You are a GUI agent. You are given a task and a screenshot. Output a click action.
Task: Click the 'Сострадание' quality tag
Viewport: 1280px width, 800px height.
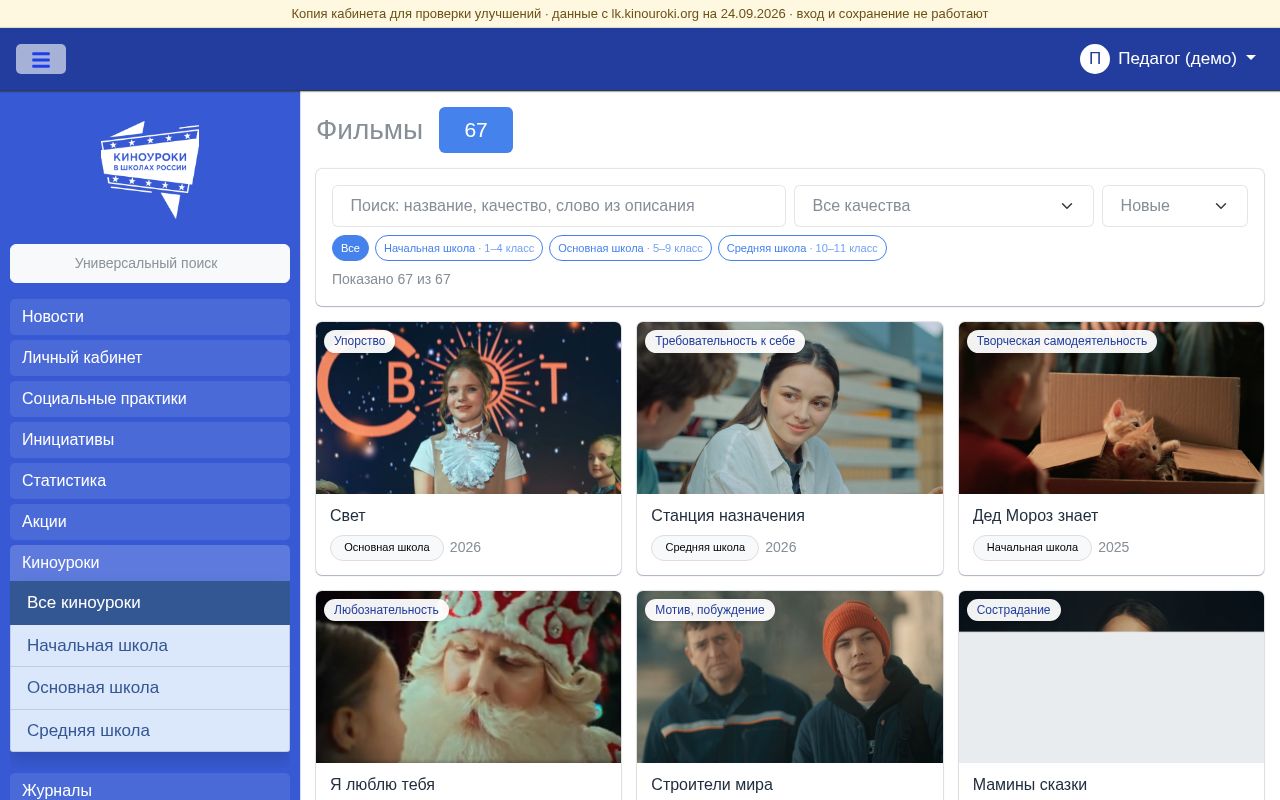tap(1014, 610)
